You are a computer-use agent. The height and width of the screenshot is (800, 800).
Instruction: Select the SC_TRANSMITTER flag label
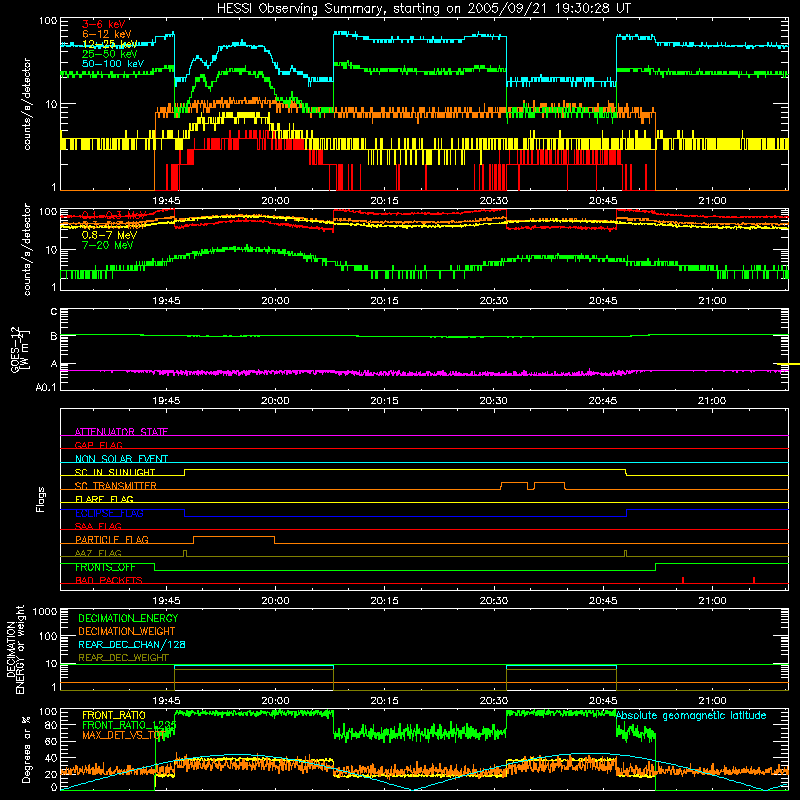pyautogui.click(x=116, y=485)
